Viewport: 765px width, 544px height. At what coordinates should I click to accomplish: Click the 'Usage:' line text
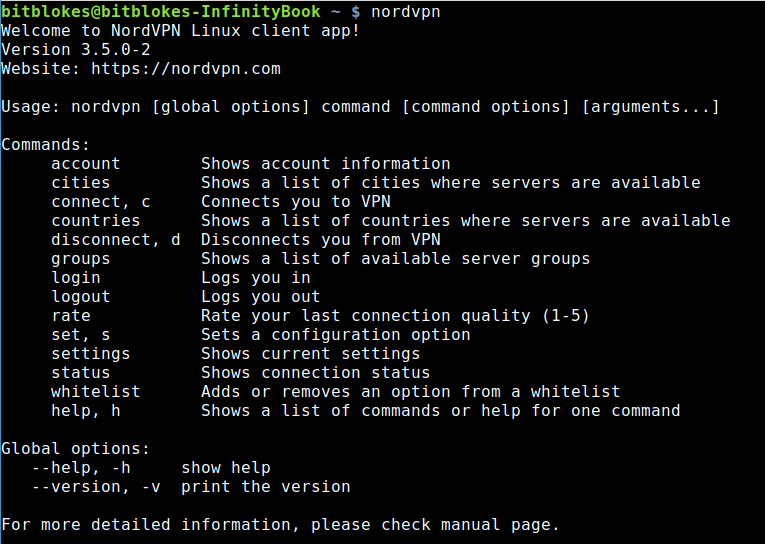(361, 107)
